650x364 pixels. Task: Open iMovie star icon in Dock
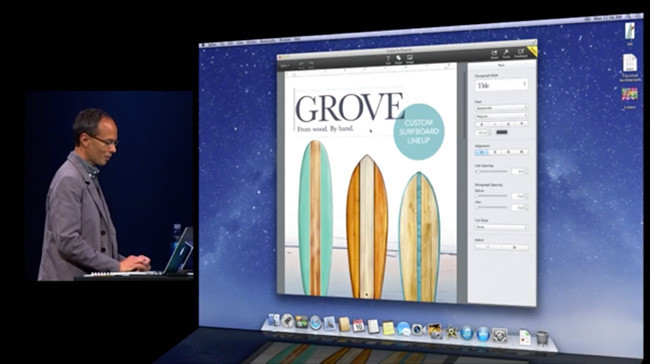tap(451, 332)
